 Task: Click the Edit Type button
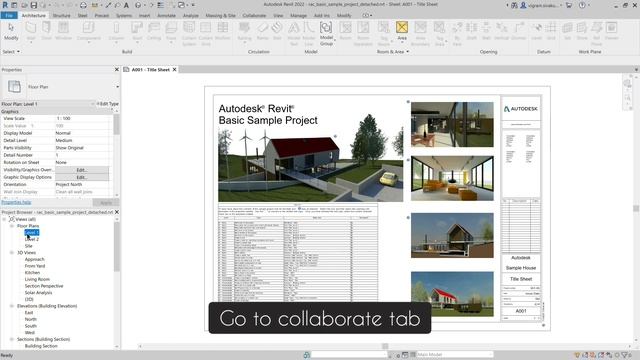[108, 104]
